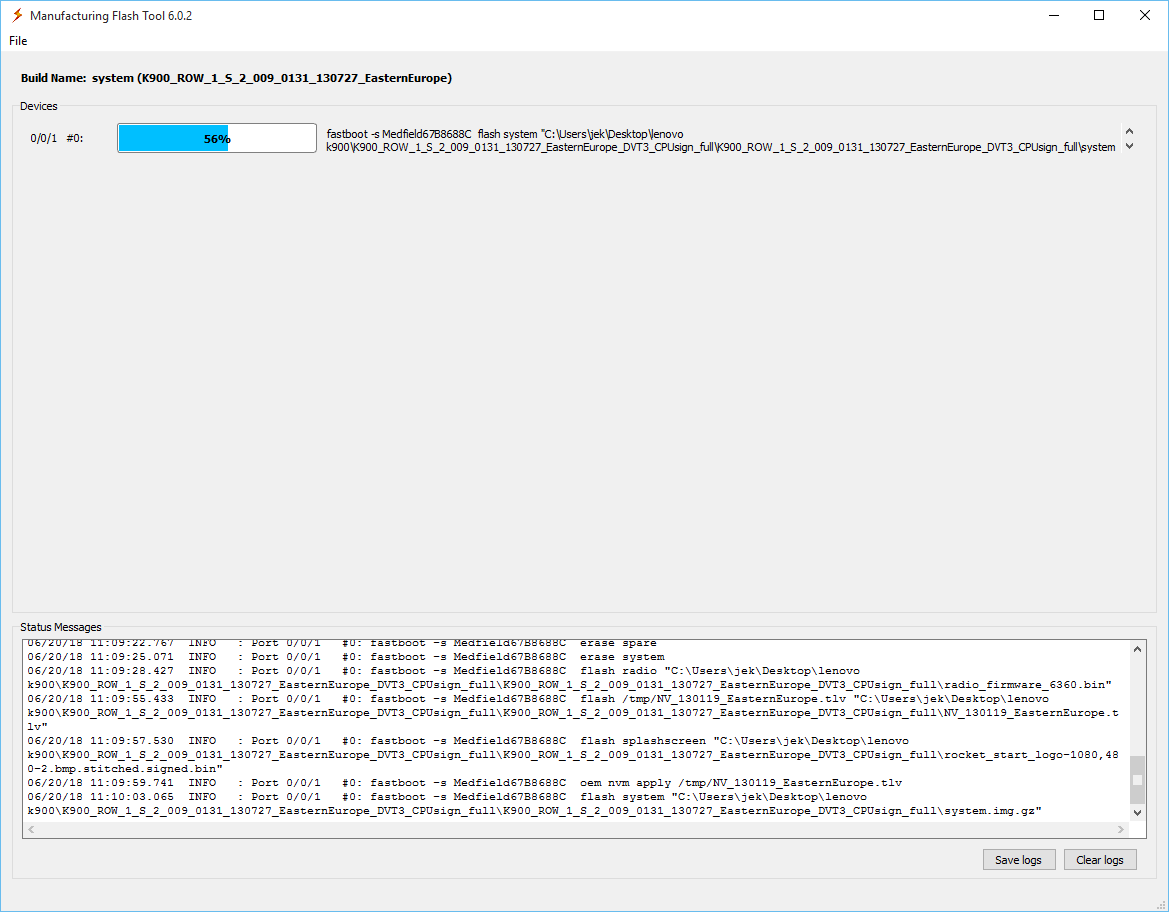
Task: Click the fastboot flash system command text
Action: 721,141
